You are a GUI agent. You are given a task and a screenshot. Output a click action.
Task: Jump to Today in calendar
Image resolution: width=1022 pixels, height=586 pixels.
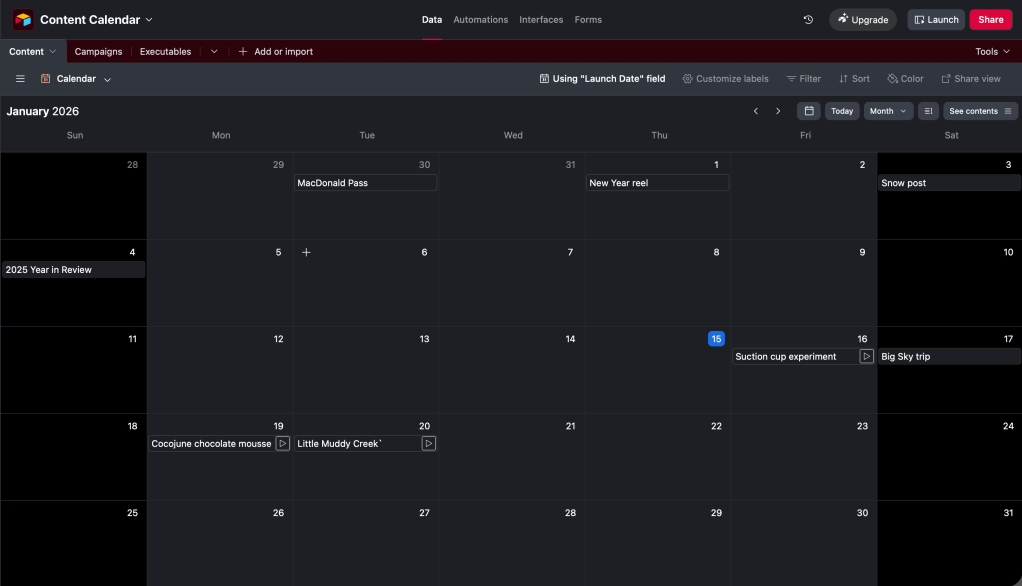pyautogui.click(x=842, y=111)
